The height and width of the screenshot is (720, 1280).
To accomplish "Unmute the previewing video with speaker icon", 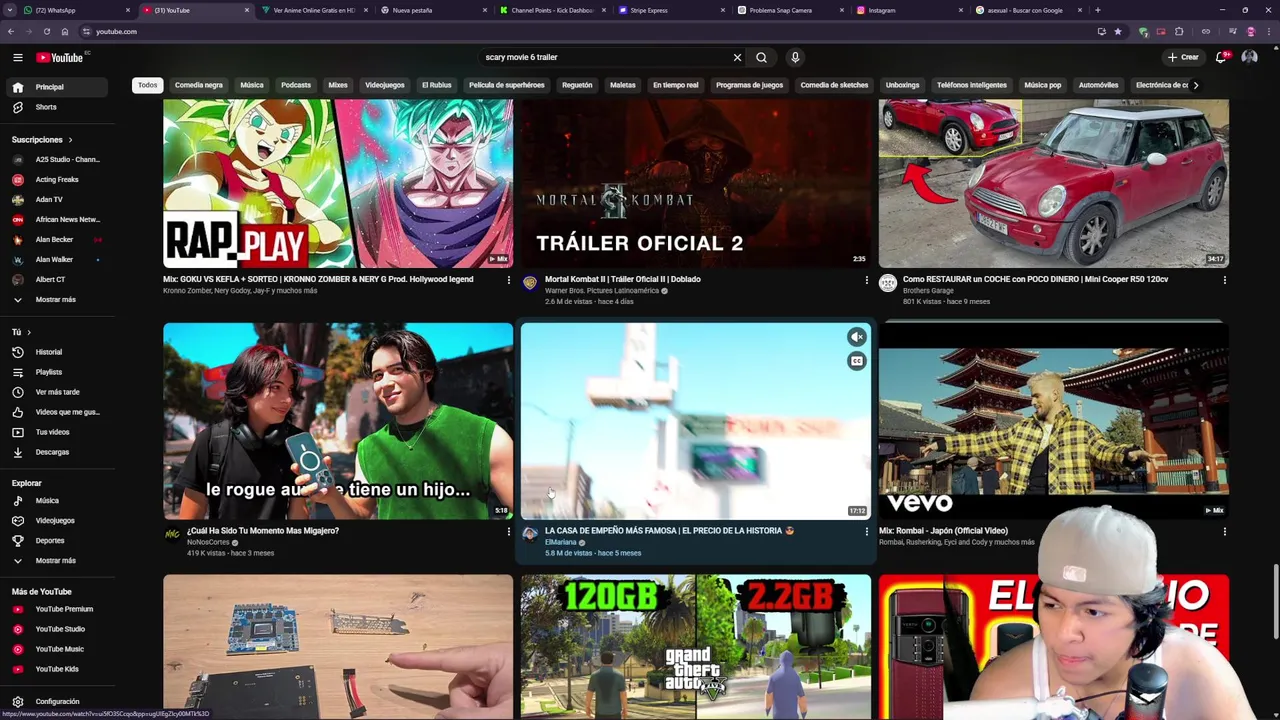I will [856, 337].
